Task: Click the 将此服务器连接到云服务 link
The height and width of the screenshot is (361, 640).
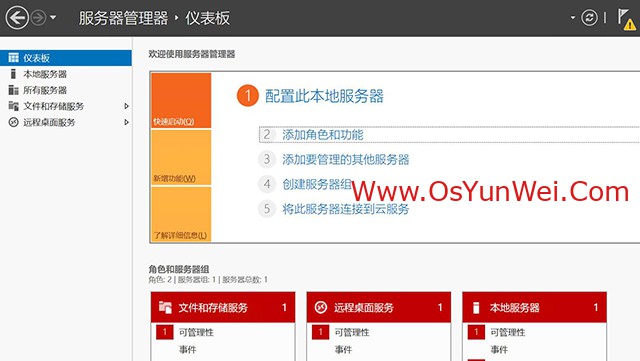Action: tap(345, 209)
